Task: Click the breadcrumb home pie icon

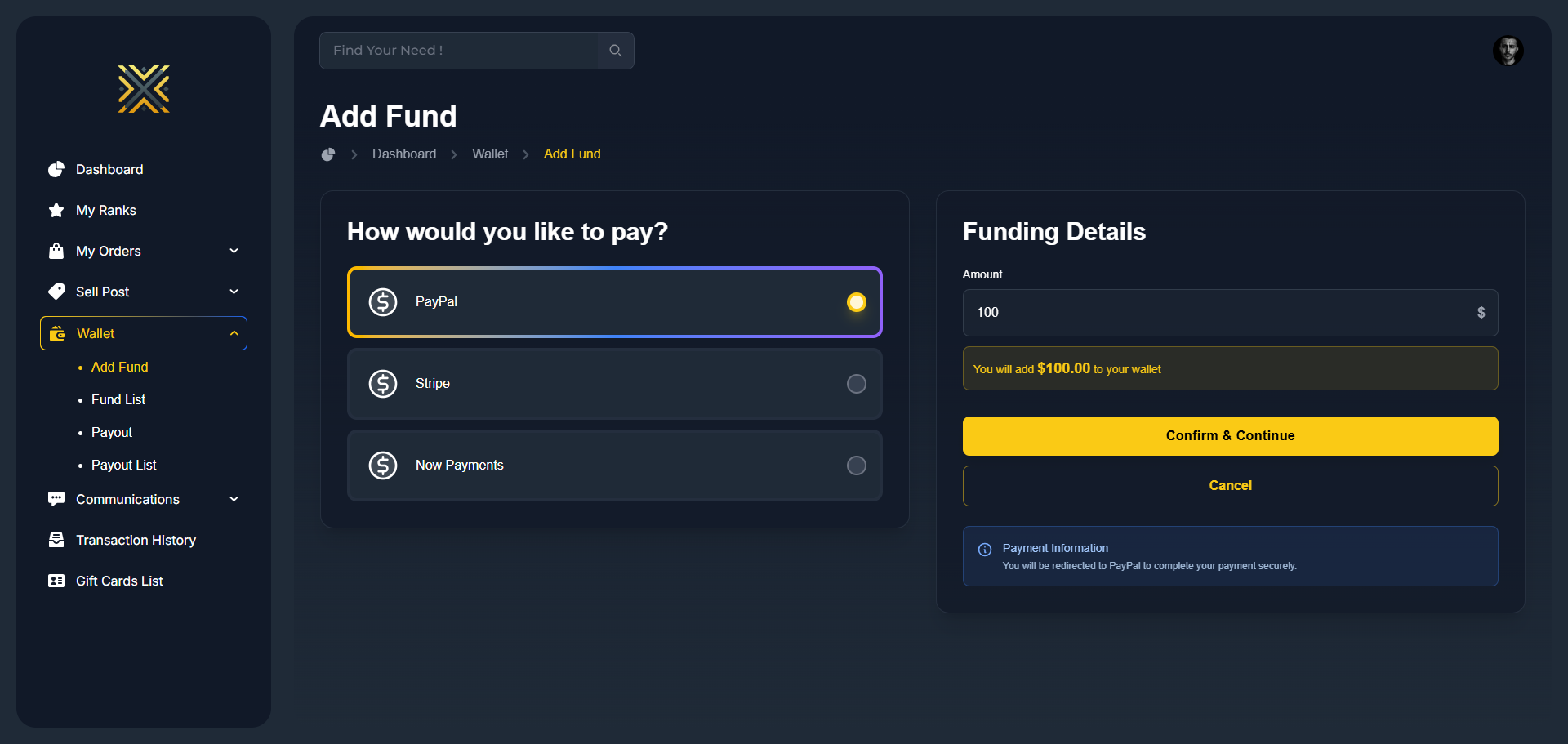Action: (328, 154)
